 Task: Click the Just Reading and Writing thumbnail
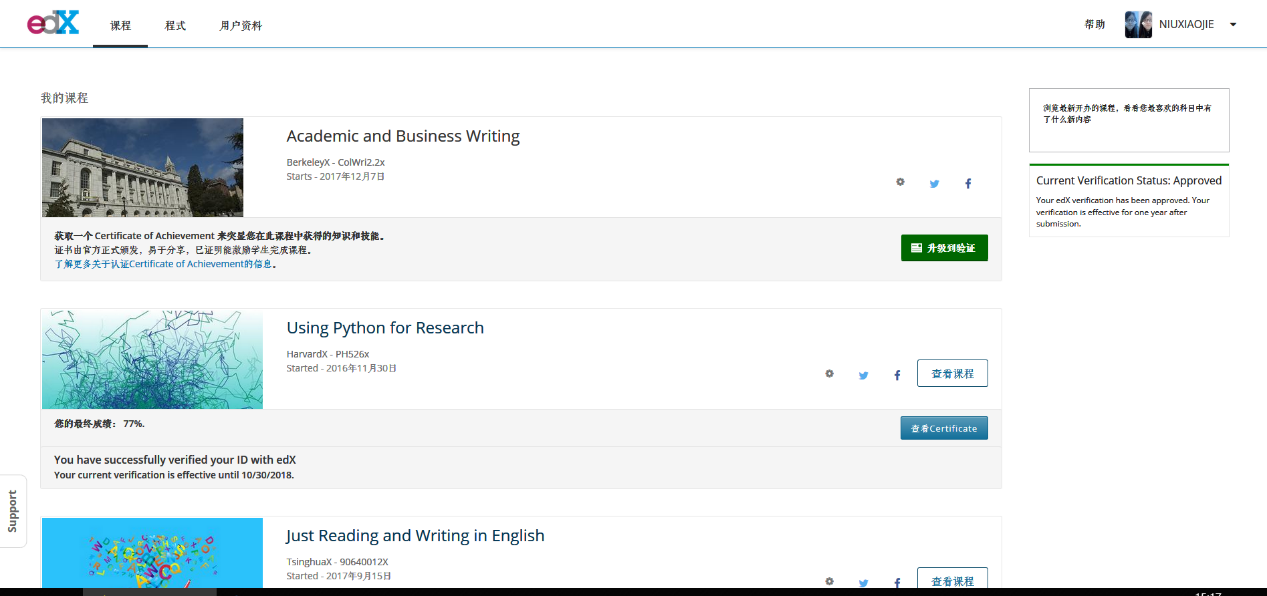pyautogui.click(x=153, y=553)
